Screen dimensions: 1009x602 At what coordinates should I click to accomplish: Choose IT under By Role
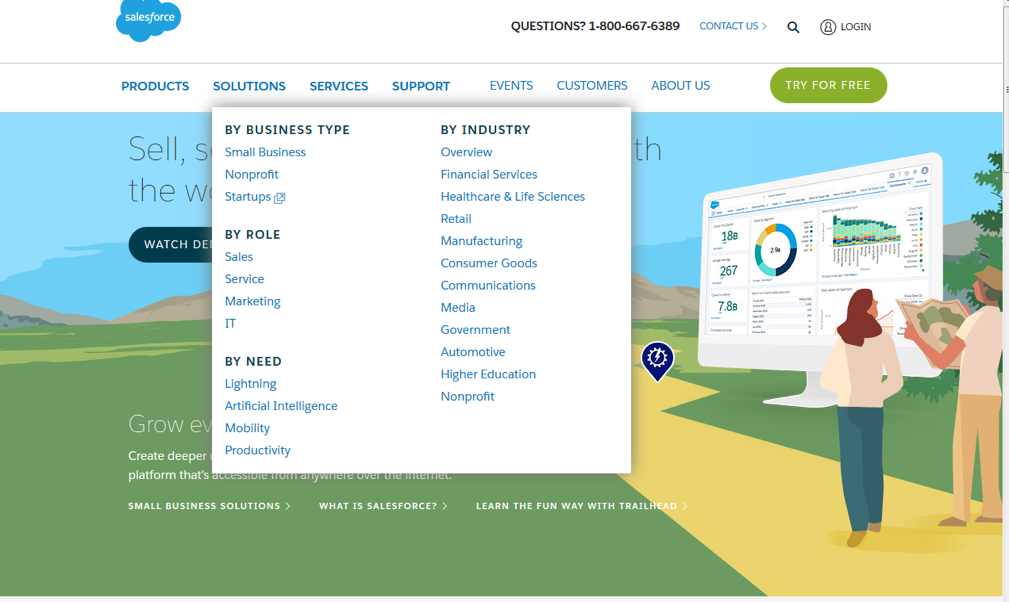click(230, 324)
